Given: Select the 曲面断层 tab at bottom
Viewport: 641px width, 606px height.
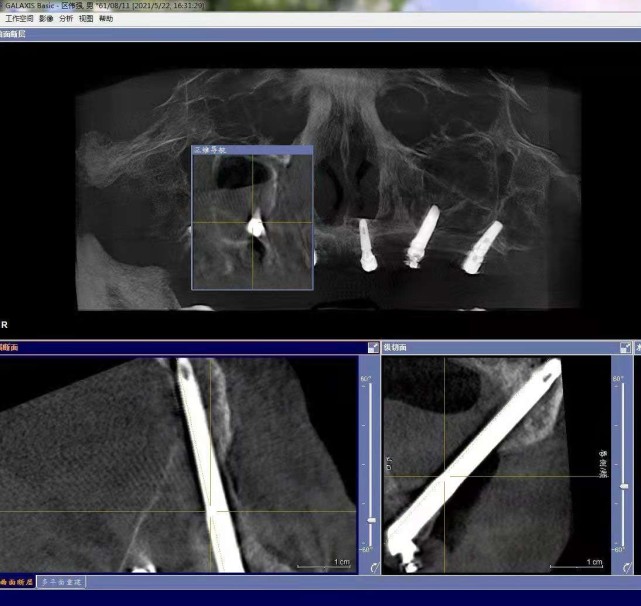Looking at the screenshot, I should point(16,582).
